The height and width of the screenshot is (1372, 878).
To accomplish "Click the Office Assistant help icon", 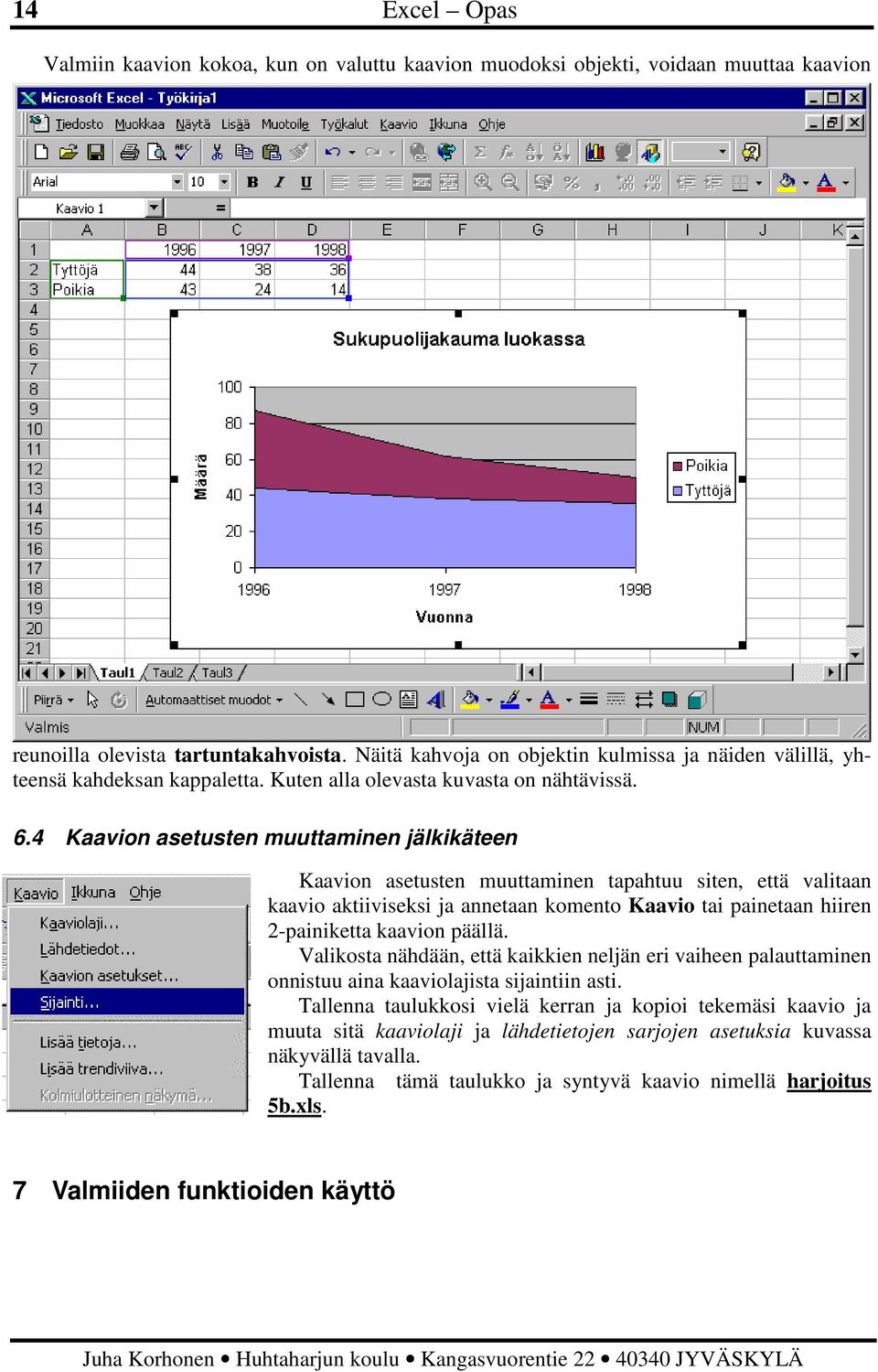I will [751, 152].
